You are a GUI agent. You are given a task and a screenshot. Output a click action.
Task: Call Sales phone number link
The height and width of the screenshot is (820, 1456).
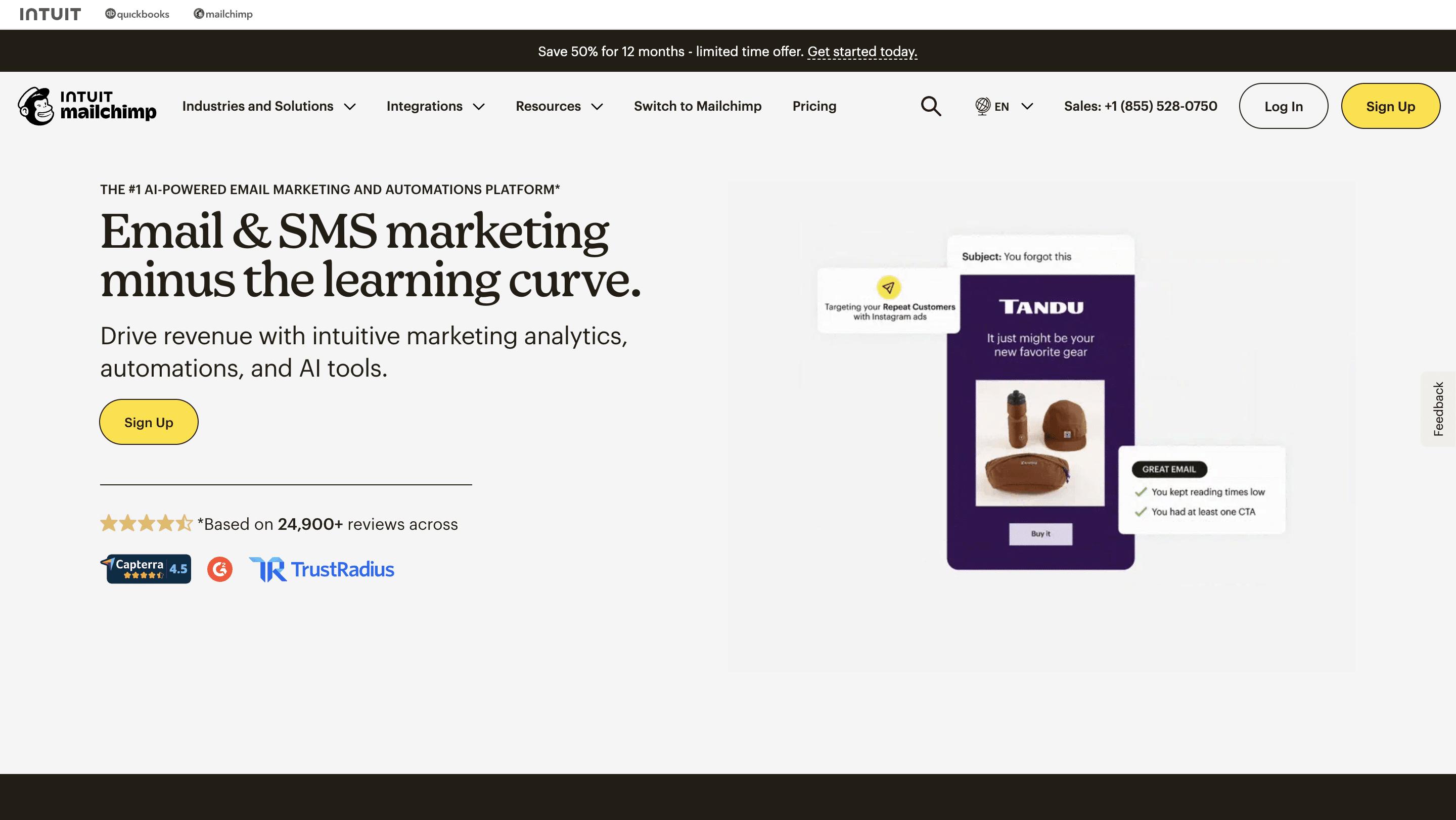pos(1141,106)
